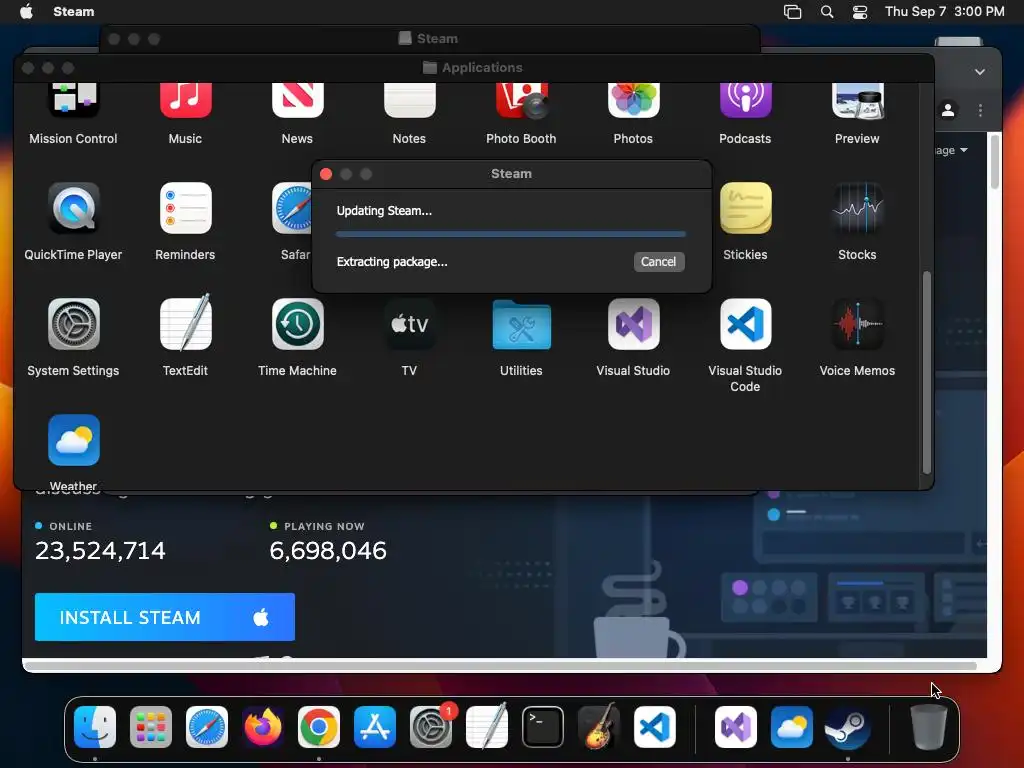This screenshot has width=1024, height=768.
Task: Open the Reminders app icon
Action: click(x=185, y=208)
